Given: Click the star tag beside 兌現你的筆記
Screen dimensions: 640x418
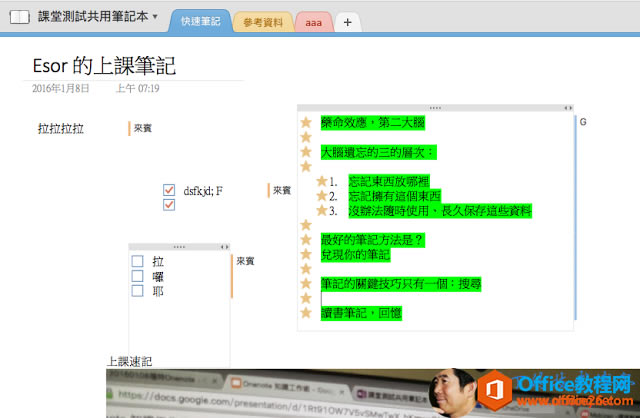Looking at the screenshot, I should click(306, 254).
